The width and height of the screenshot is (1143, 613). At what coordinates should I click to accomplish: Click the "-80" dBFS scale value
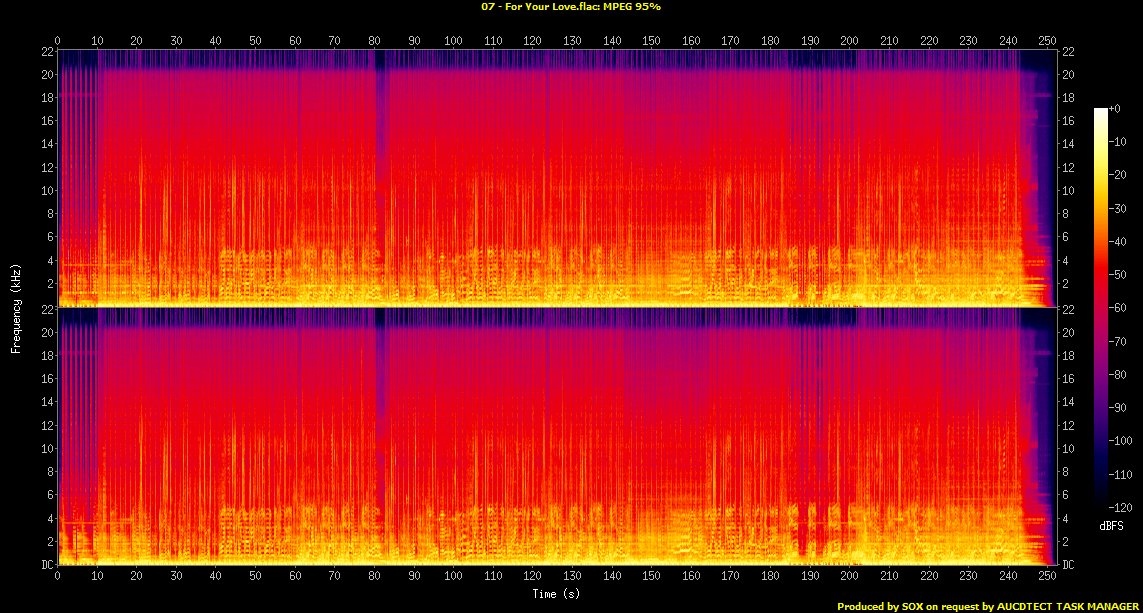click(1117, 375)
